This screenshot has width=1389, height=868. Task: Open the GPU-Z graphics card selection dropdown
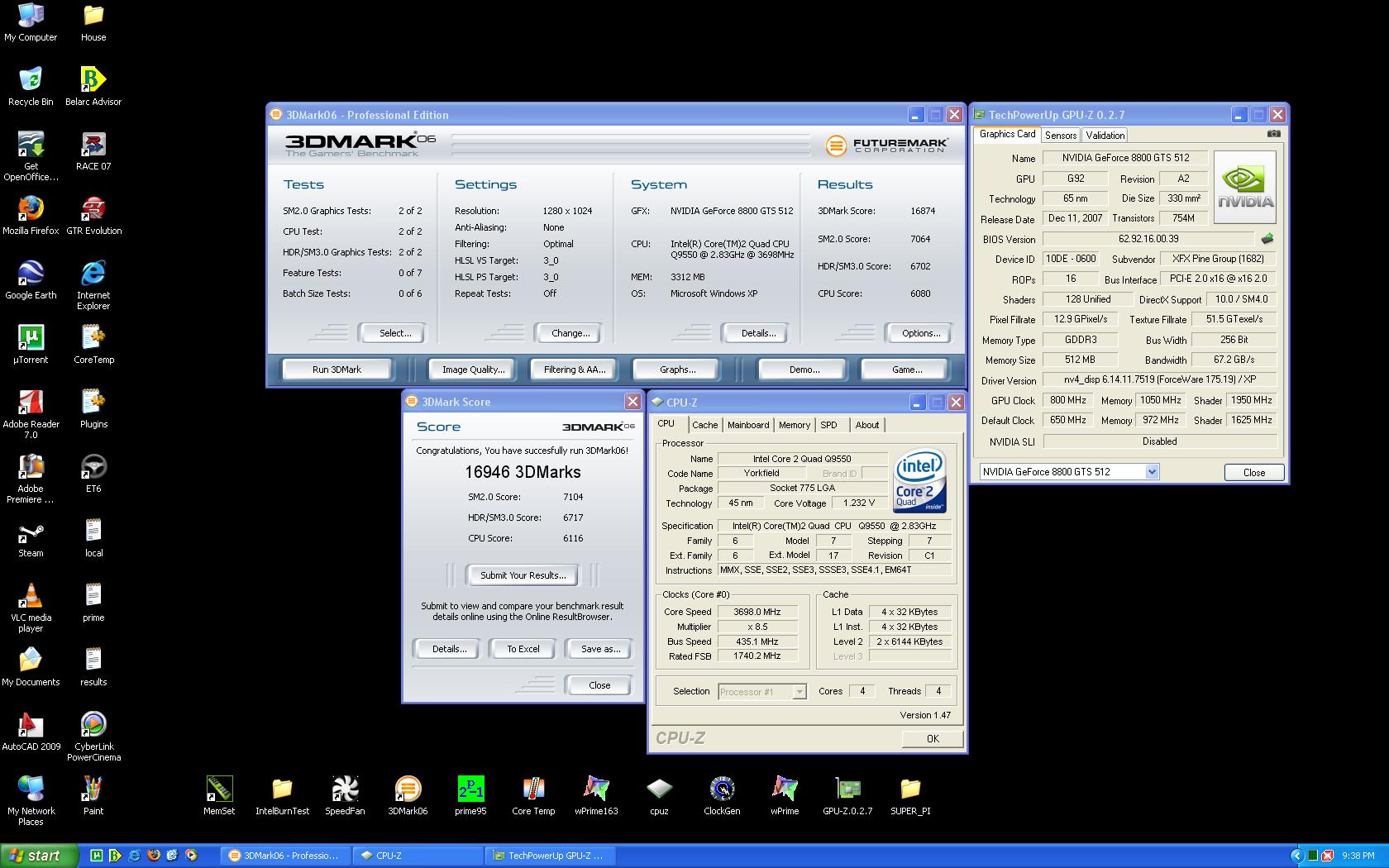click(1152, 472)
